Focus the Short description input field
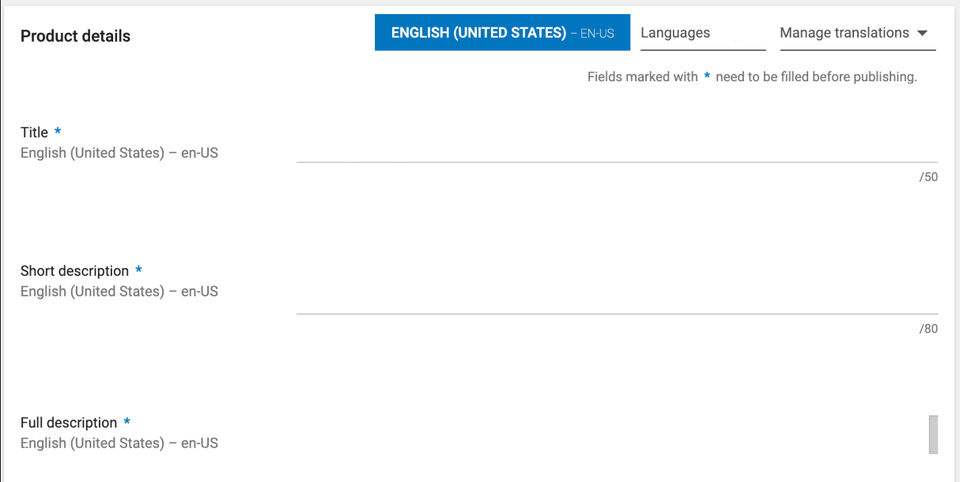The height and width of the screenshot is (482, 960). click(616, 299)
